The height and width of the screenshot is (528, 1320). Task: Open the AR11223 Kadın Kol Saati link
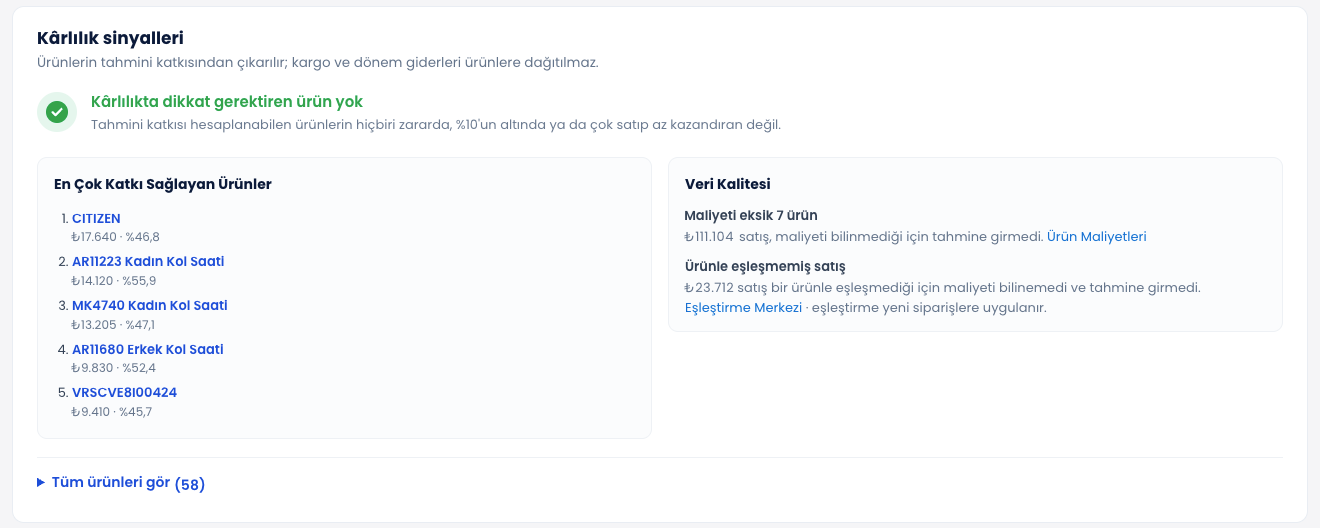coord(148,261)
